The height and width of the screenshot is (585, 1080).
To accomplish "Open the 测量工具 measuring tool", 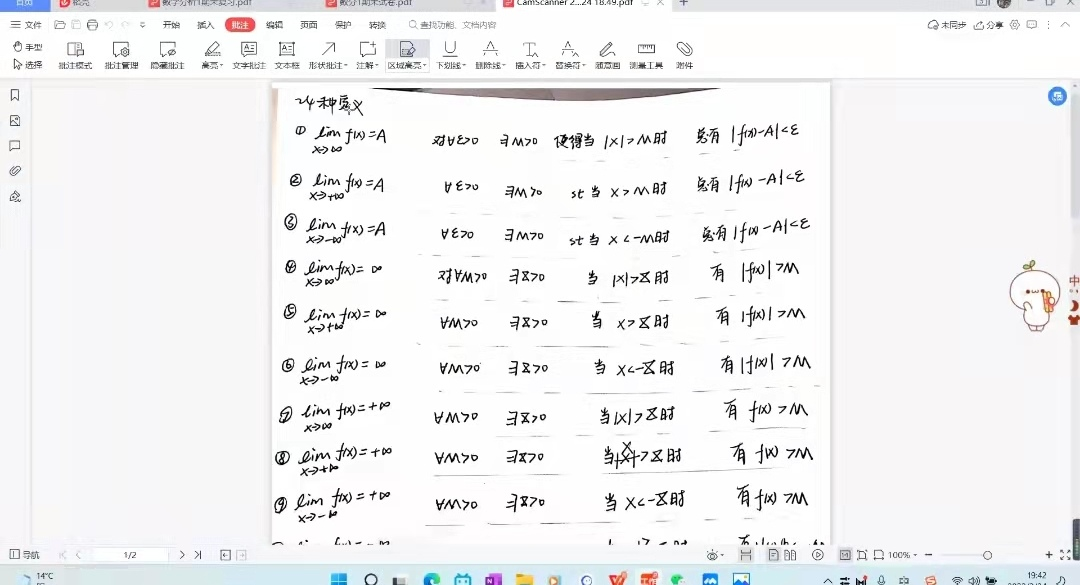I will tap(645, 54).
